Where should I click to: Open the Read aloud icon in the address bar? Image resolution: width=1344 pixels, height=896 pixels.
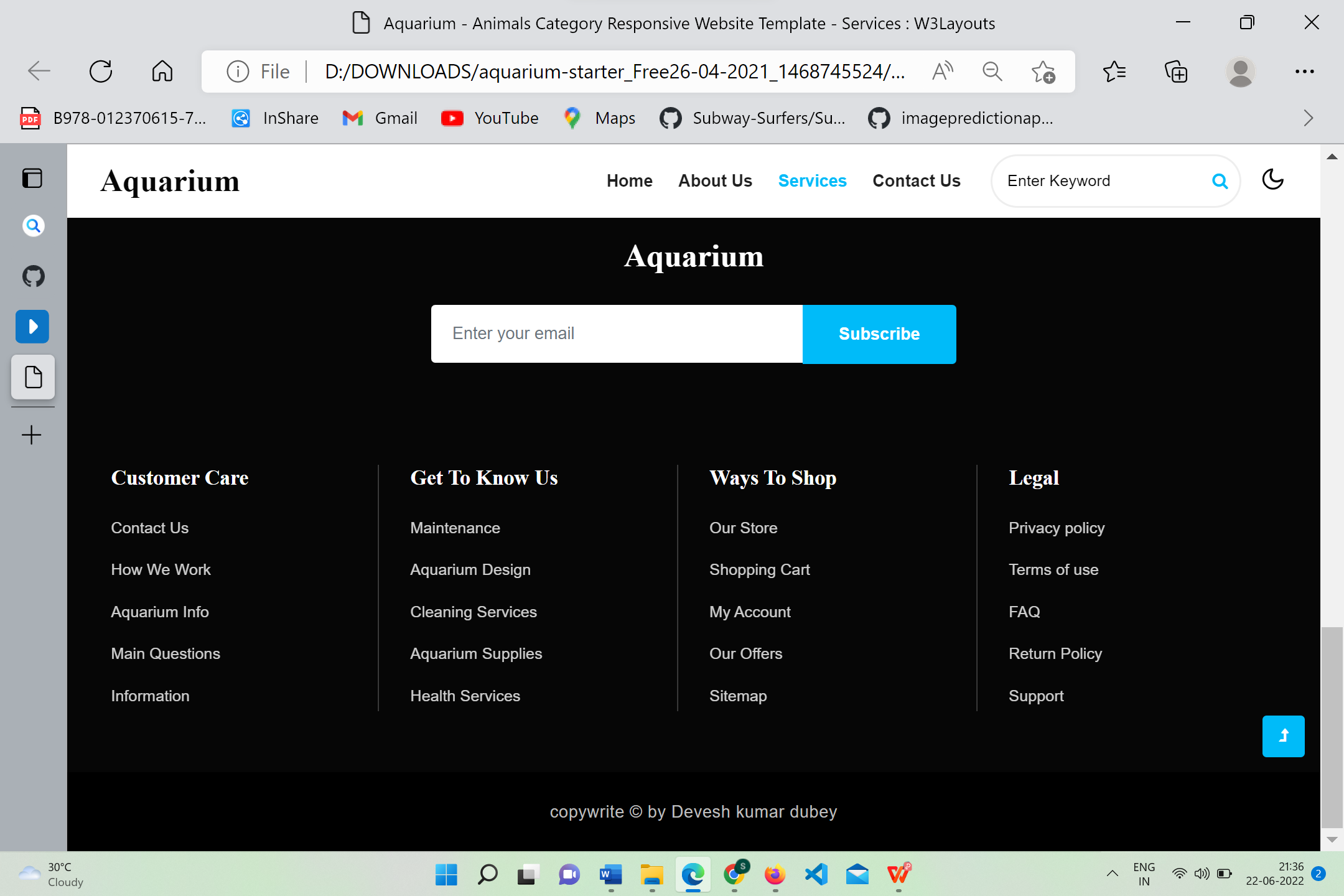pos(942,72)
